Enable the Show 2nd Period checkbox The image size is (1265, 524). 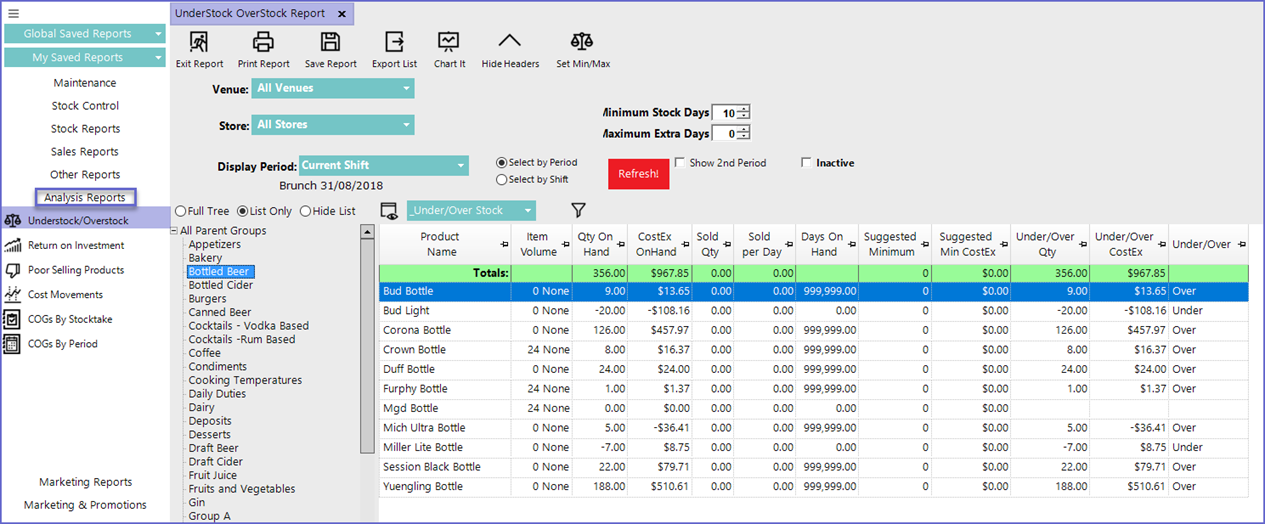coord(680,163)
